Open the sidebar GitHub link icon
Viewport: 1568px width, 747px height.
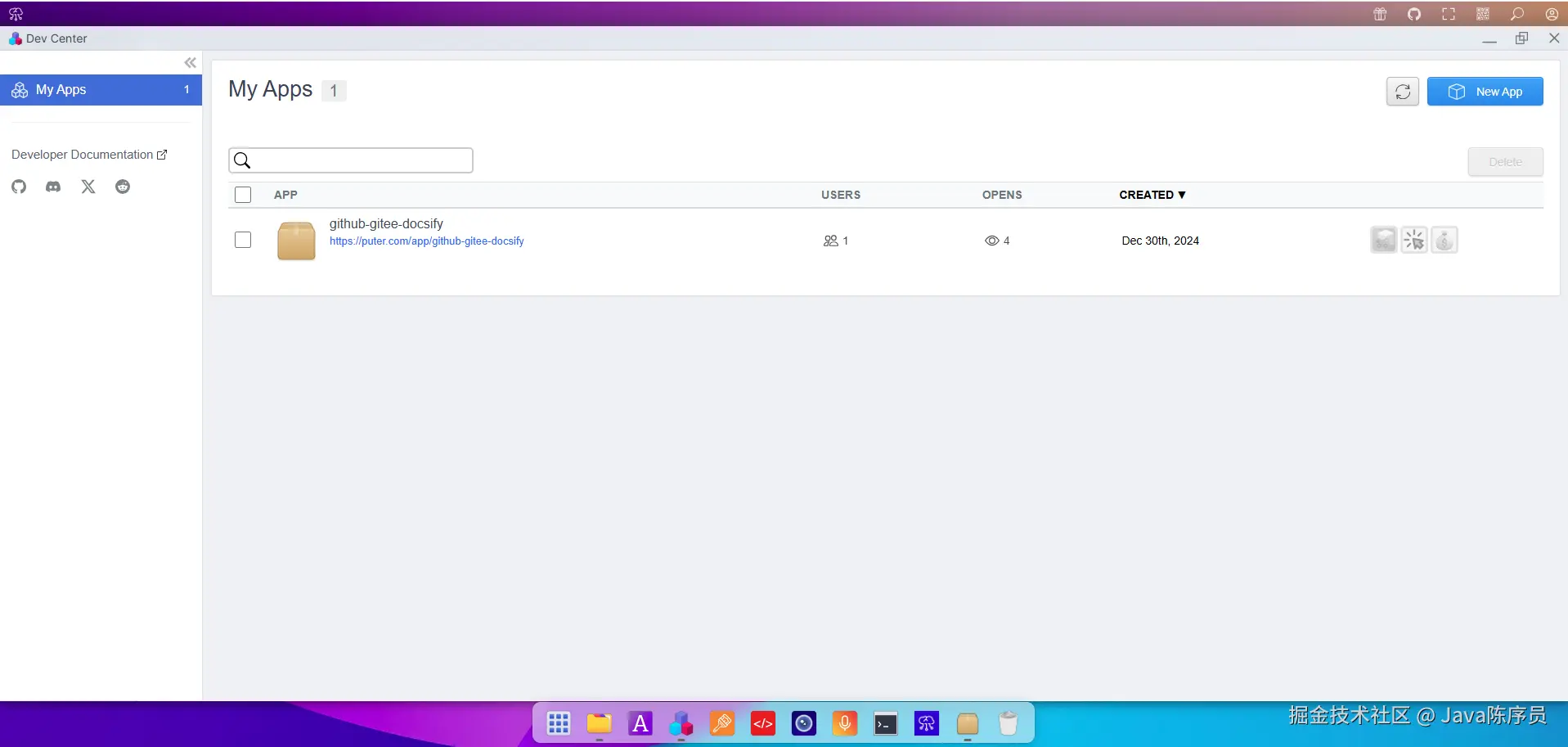click(x=19, y=187)
